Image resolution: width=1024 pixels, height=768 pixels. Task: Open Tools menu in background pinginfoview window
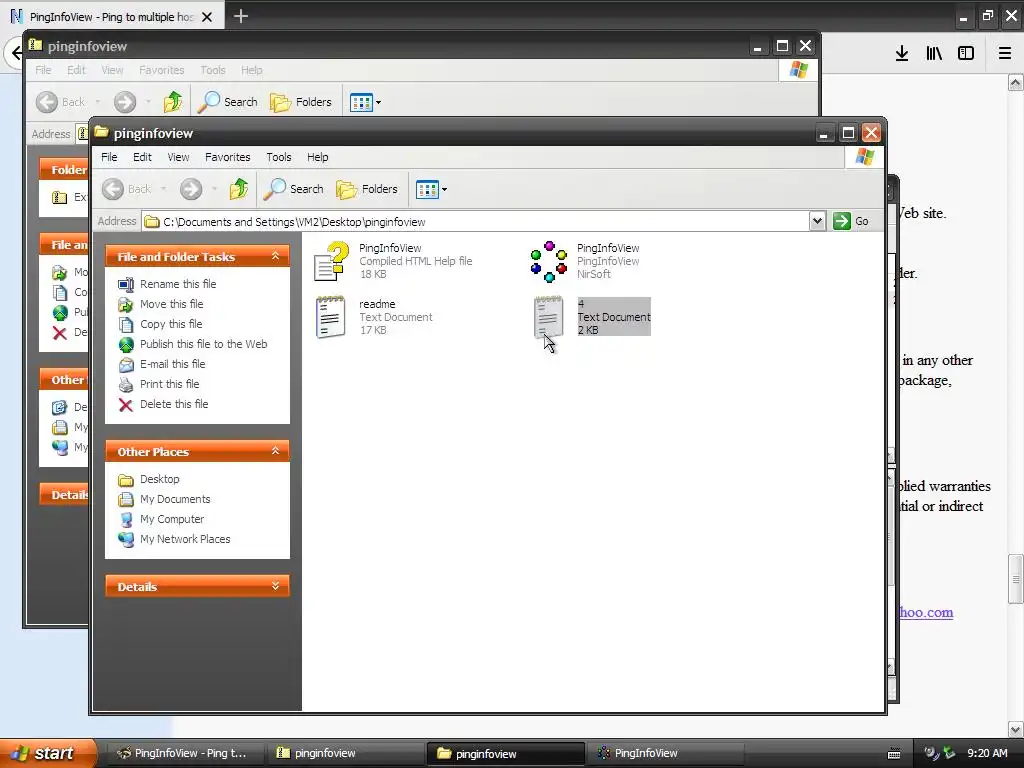click(213, 70)
